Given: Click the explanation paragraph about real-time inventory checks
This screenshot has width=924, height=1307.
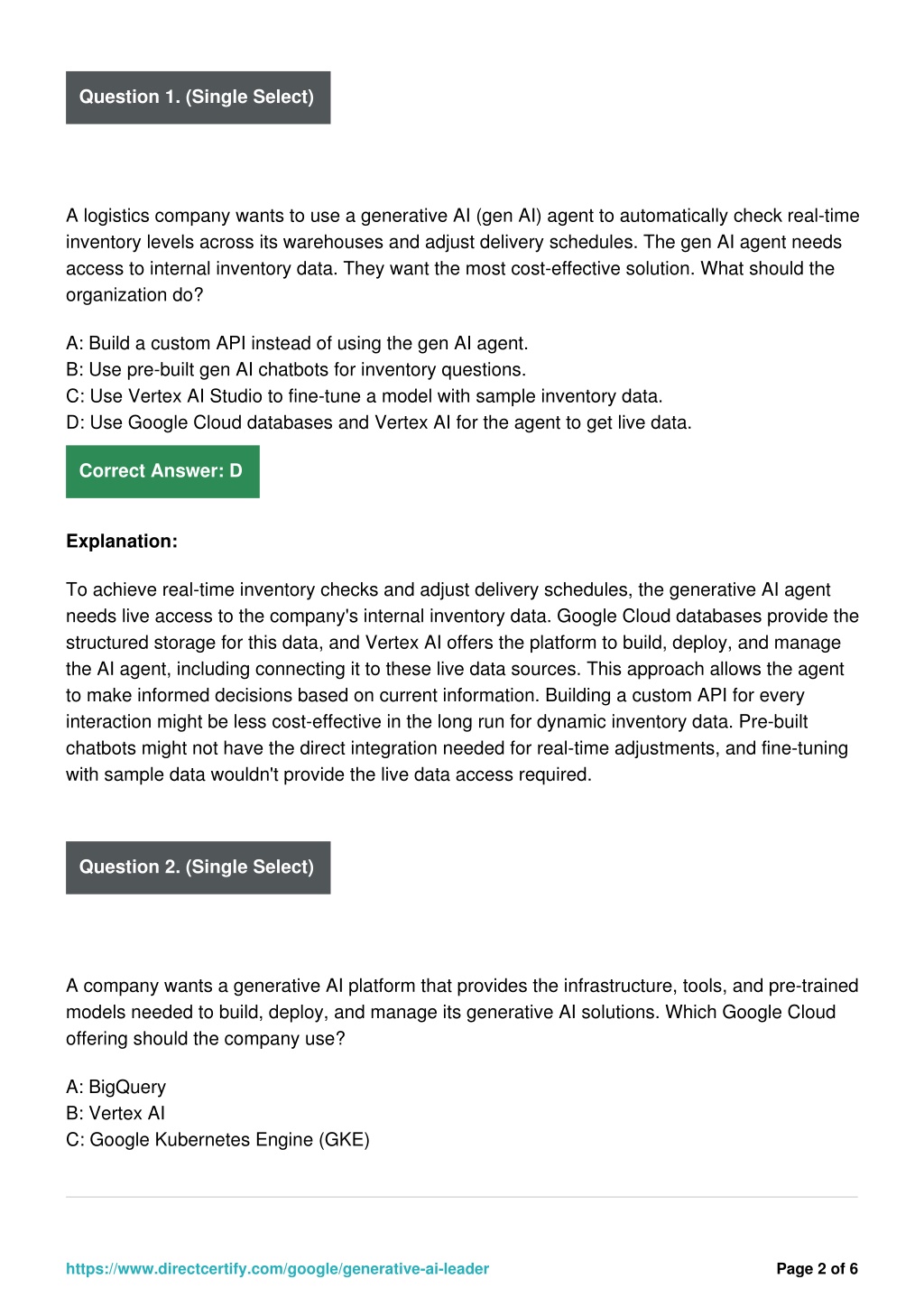Looking at the screenshot, I should [462, 681].
